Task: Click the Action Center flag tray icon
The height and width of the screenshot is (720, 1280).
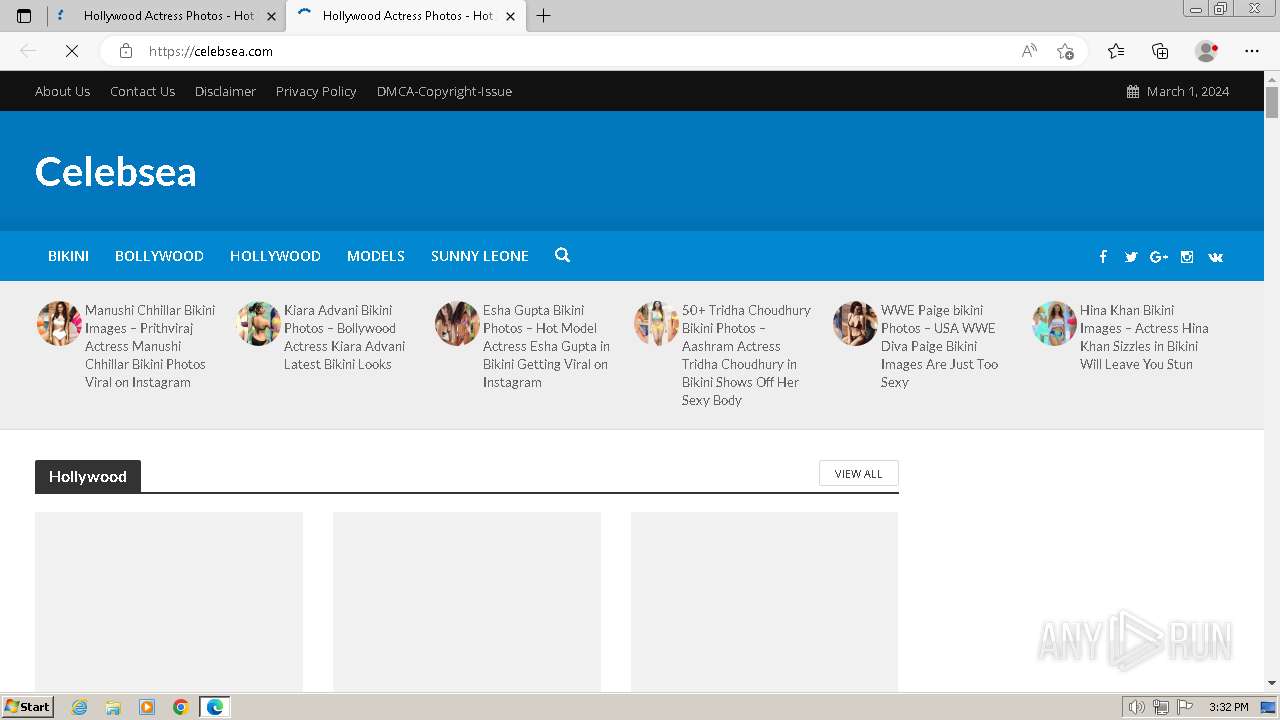Action: (1185, 707)
